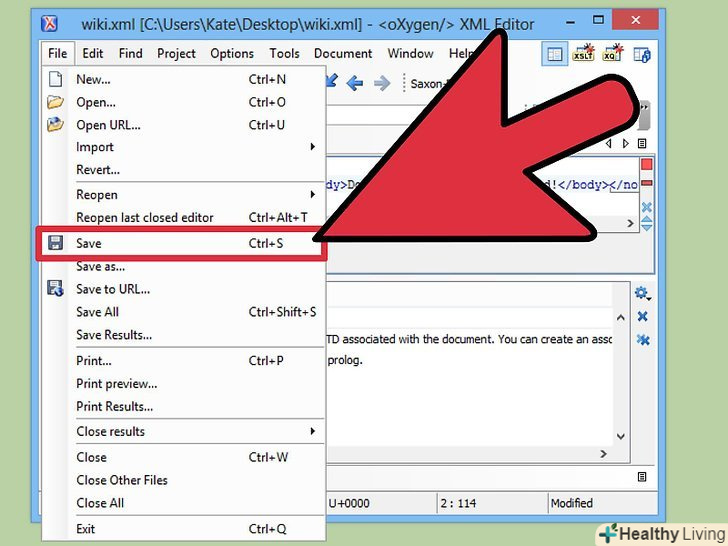Viewport: 728px width, 546px height.
Task: Choose Close menu entry
Action: [x=183, y=457]
